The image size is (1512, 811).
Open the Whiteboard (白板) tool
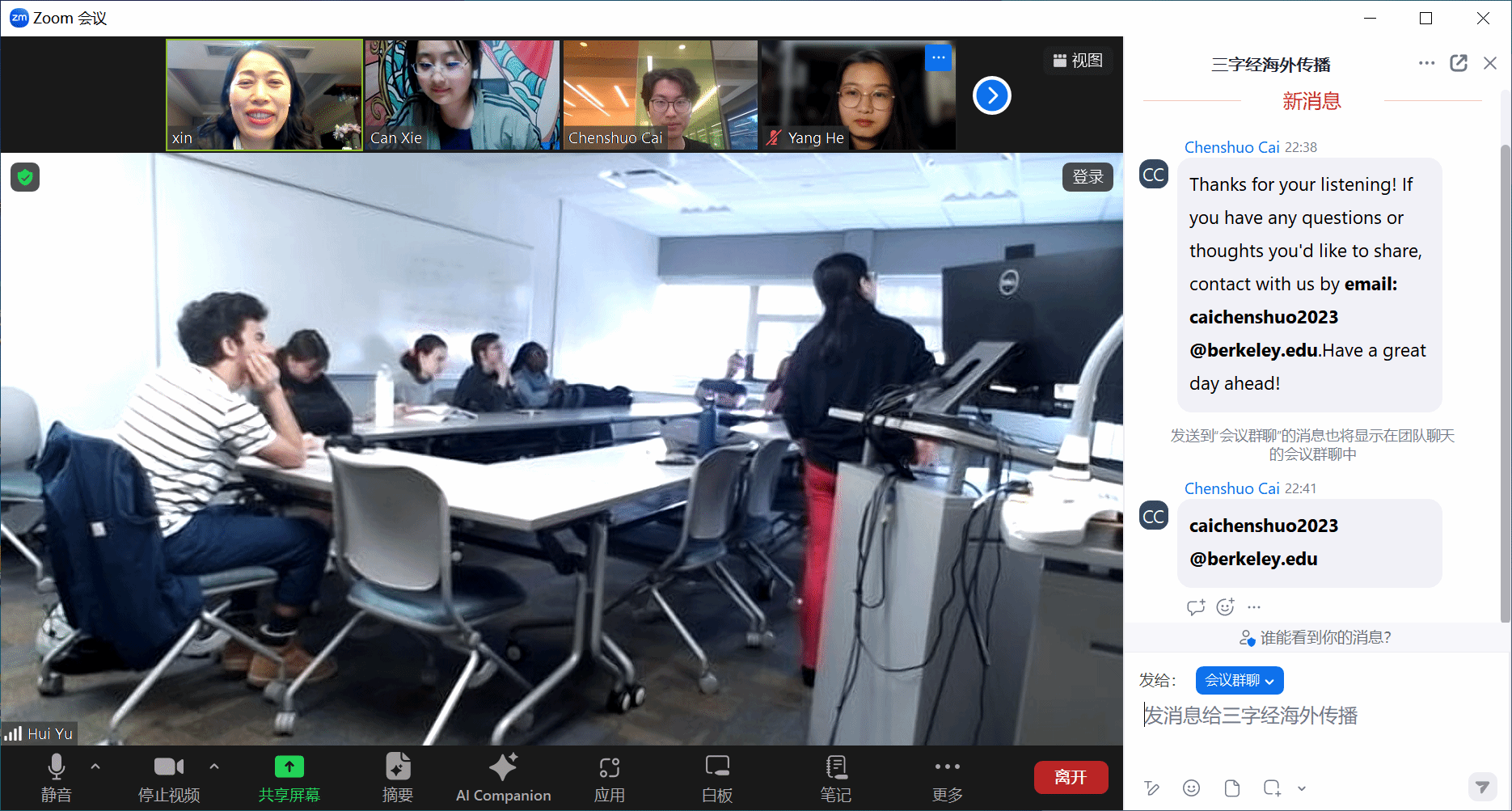click(717, 777)
